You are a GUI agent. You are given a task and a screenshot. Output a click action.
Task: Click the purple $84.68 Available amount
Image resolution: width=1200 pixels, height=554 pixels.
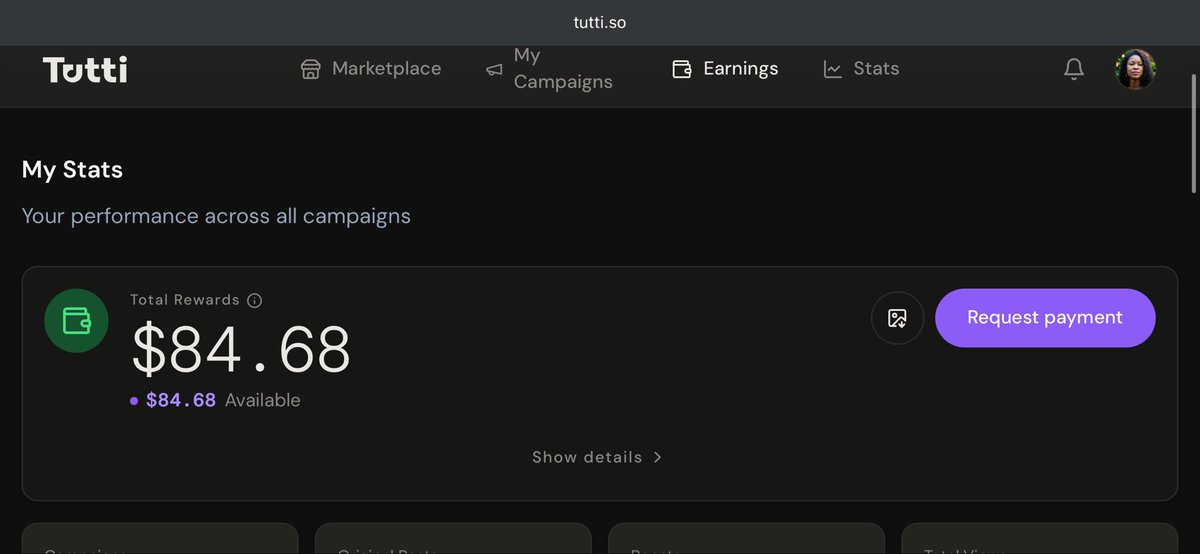tap(181, 400)
